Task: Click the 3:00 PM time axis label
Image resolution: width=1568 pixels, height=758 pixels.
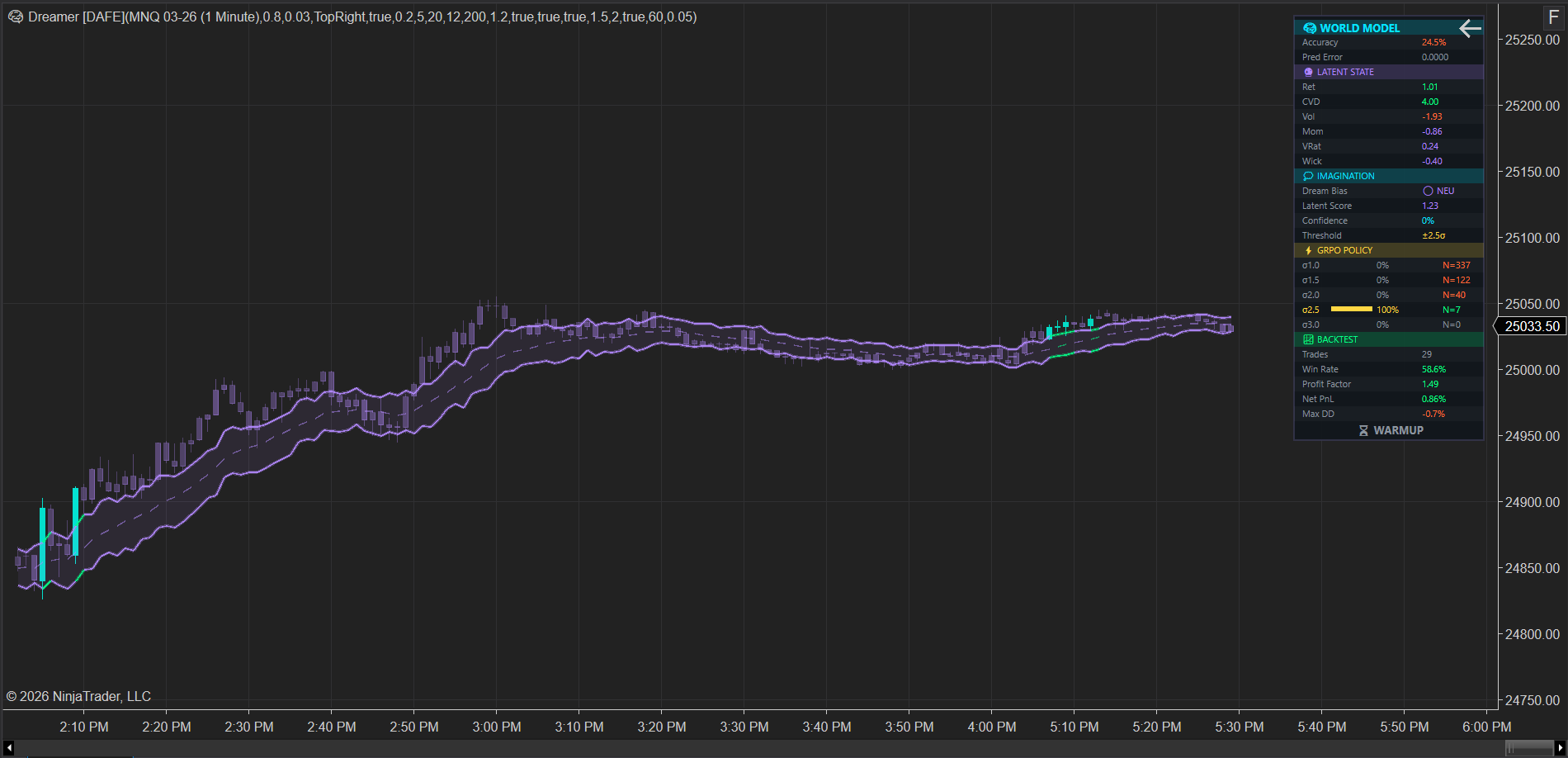Action: pyautogui.click(x=497, y=727)
